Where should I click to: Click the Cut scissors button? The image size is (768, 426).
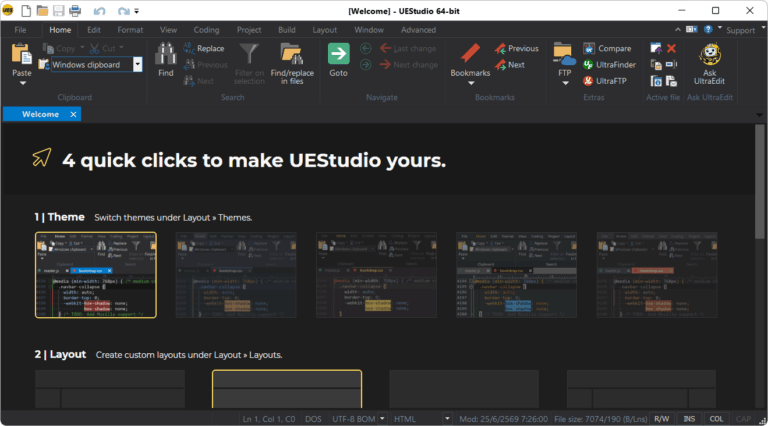[x=102, y=48]
